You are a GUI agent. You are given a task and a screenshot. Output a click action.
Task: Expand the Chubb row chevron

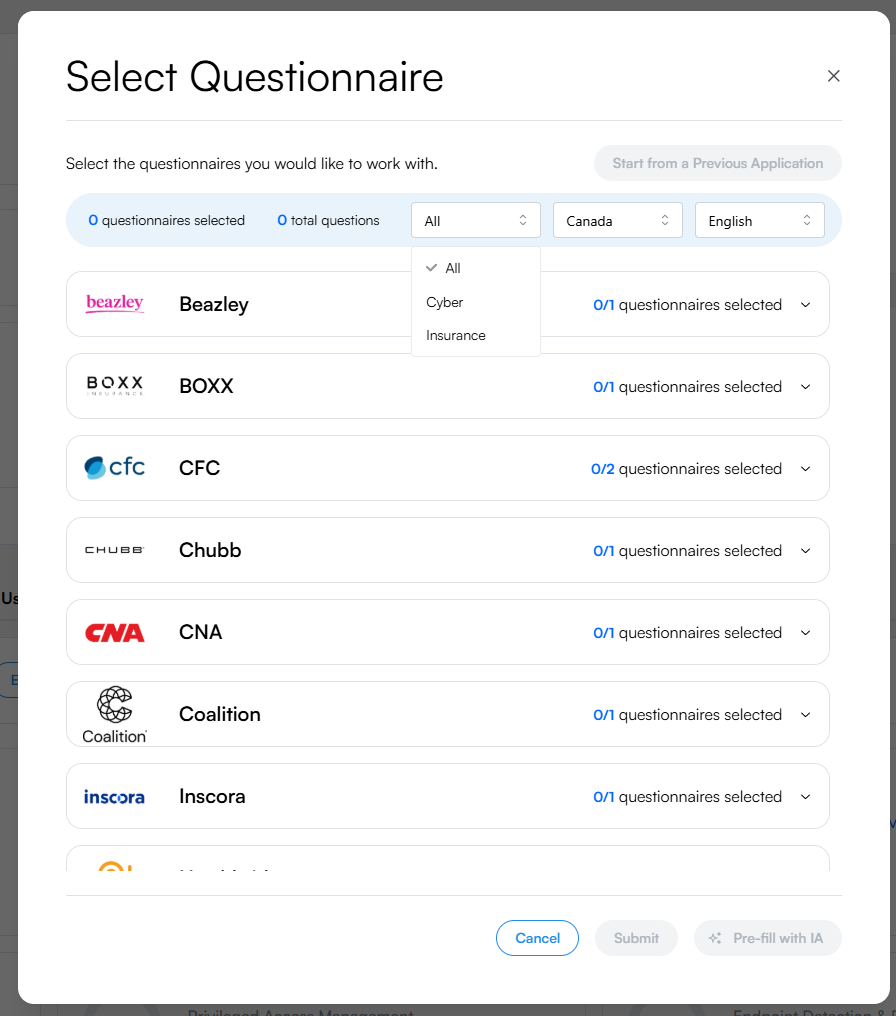coord(806,550)
